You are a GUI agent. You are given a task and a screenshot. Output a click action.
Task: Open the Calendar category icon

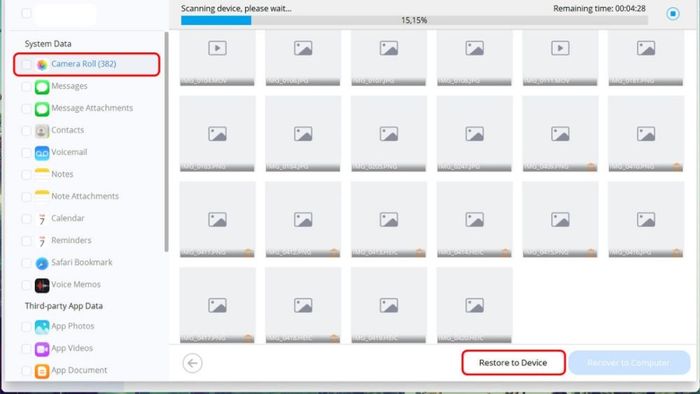(42, 219)
